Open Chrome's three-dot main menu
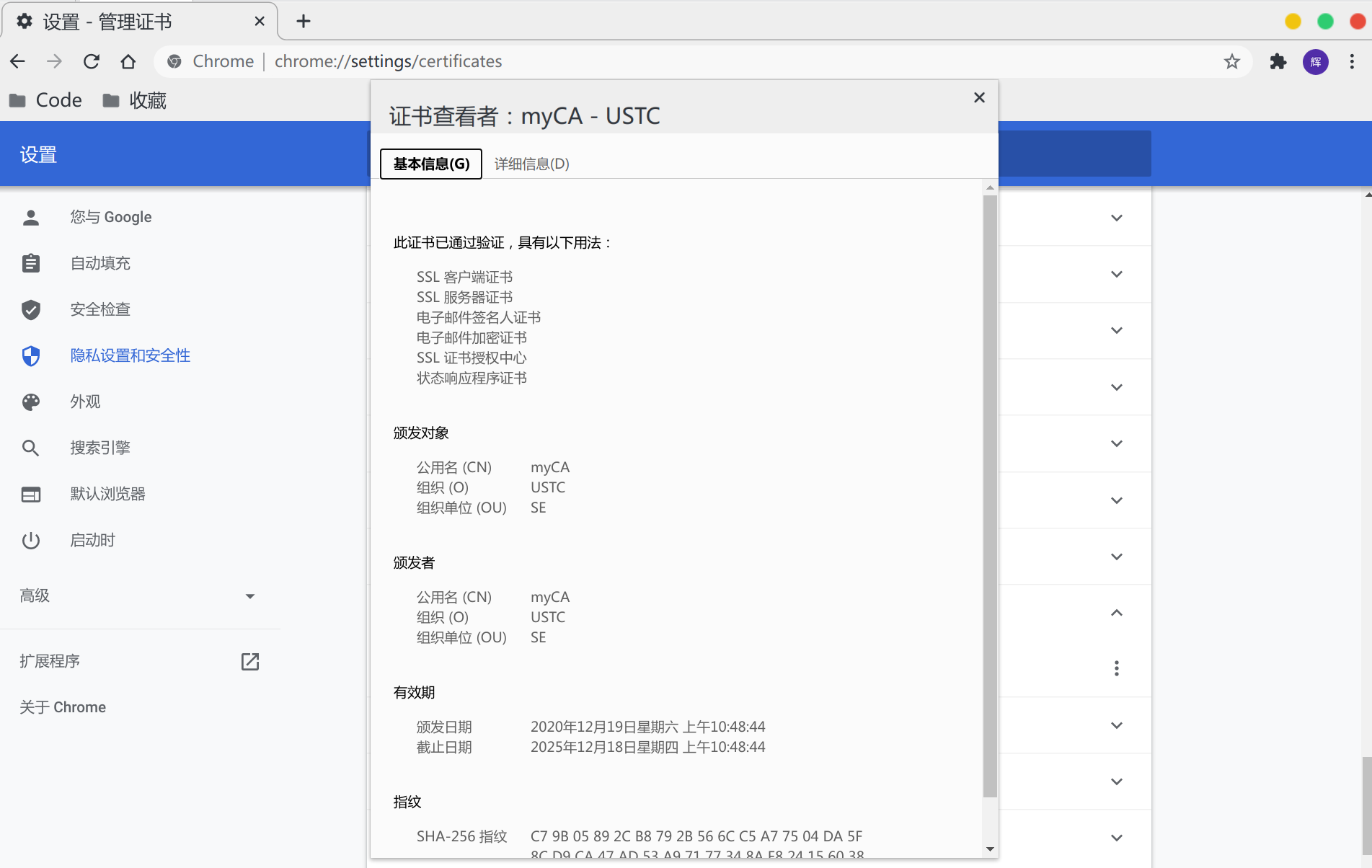 pyautogui.click(x=1352, y=62)
